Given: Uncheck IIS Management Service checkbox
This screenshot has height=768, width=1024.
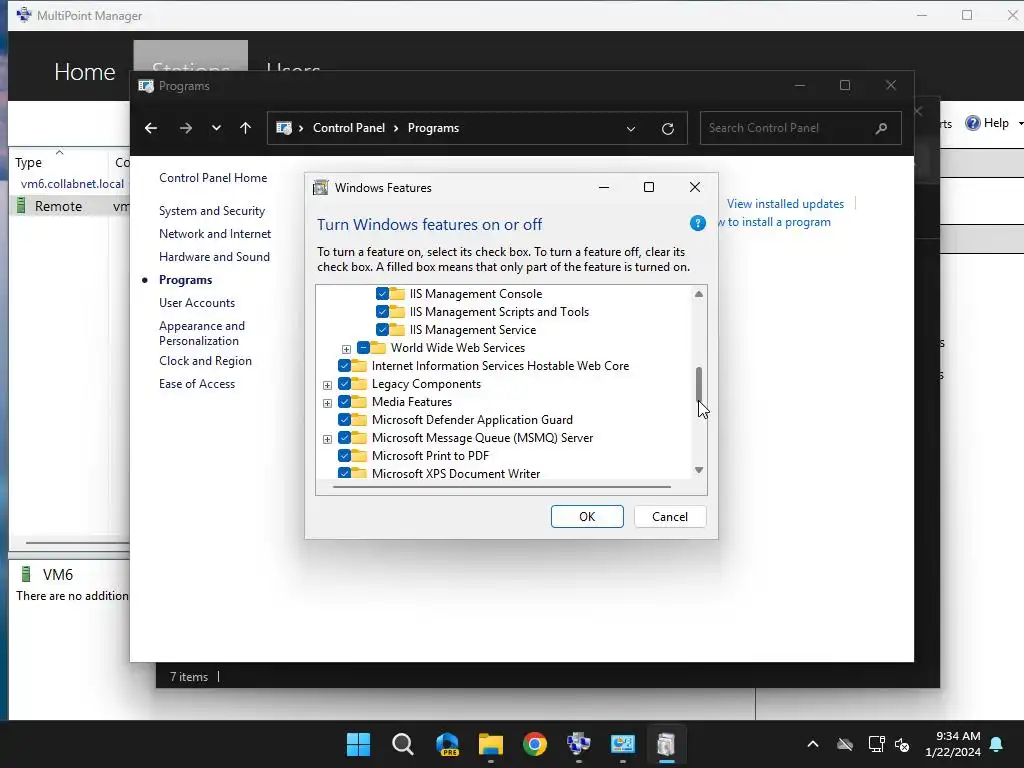Looking at the screenshot, I should [x=383, y=330].
